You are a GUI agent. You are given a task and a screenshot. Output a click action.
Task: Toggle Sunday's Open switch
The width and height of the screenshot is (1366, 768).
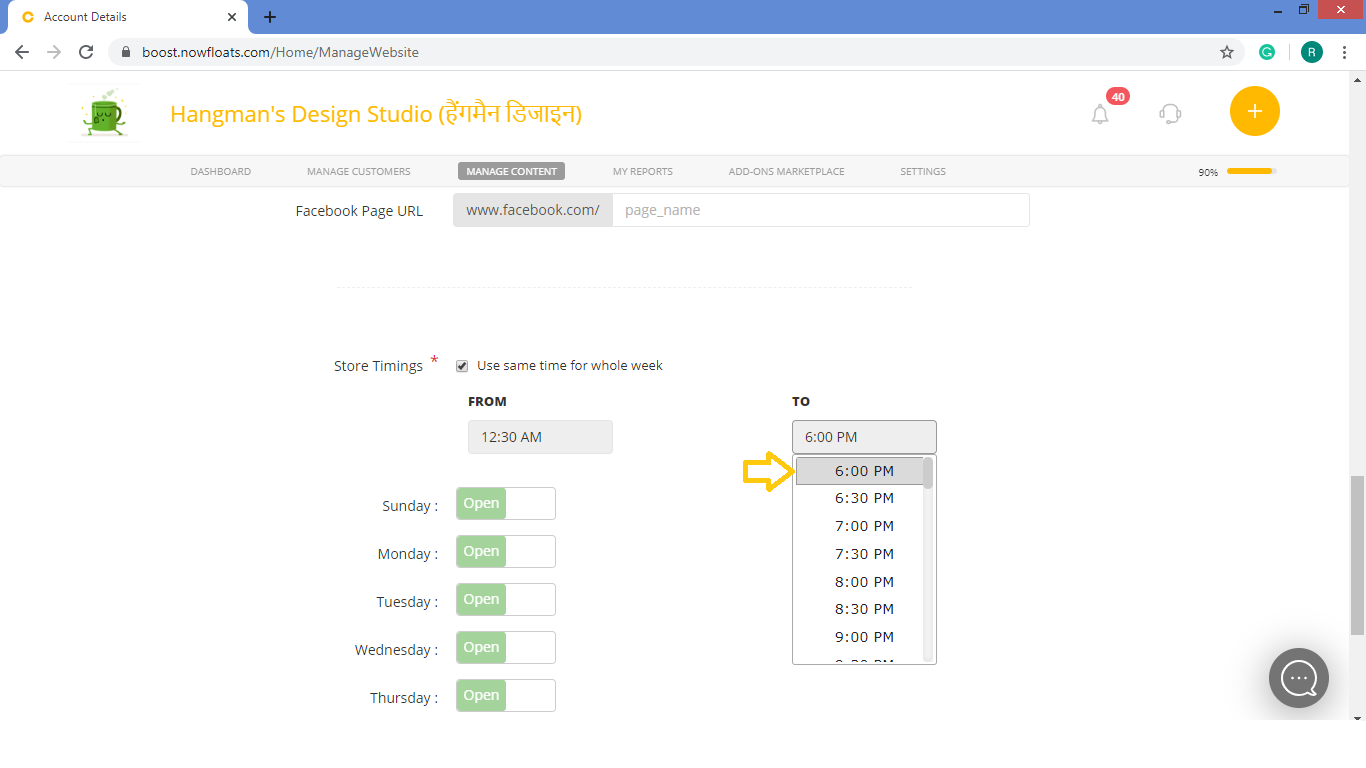click(x=505, y=503)
